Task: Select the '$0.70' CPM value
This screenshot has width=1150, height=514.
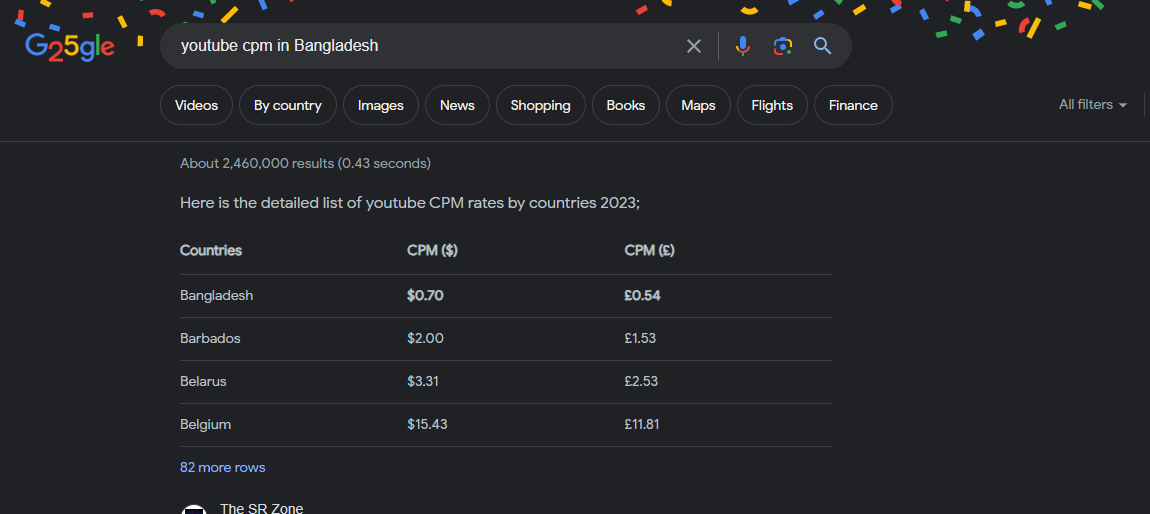Action: [425, 295]
